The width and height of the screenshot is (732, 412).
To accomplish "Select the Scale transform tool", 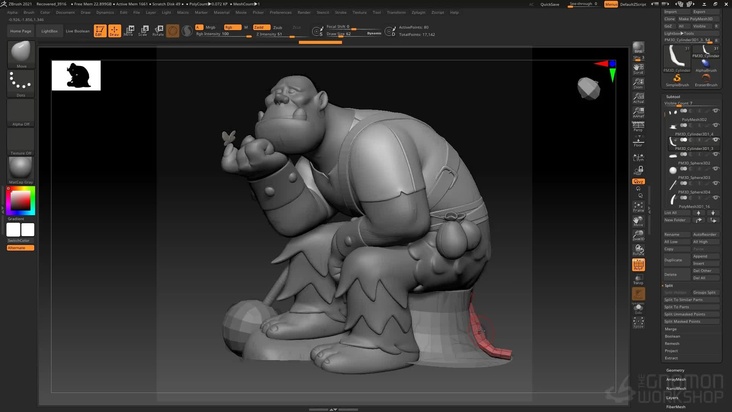I will (144, 31).
